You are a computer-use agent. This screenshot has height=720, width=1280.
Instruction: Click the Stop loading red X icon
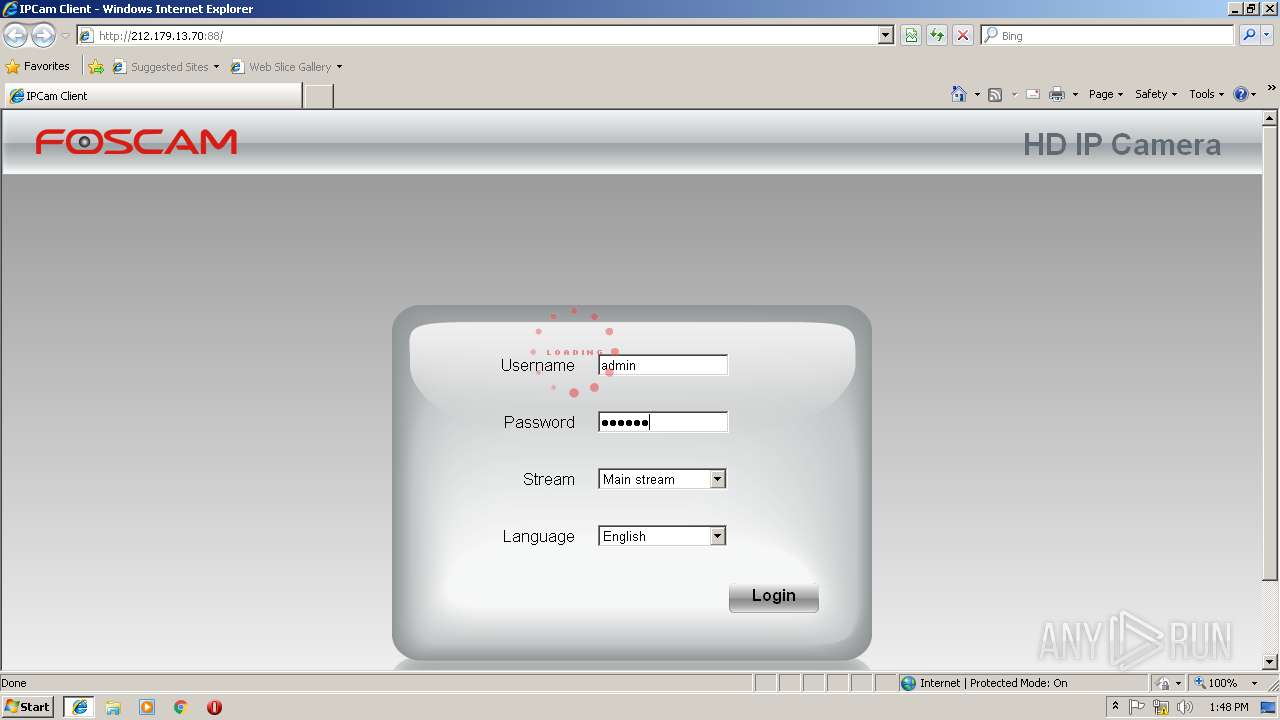963,36
